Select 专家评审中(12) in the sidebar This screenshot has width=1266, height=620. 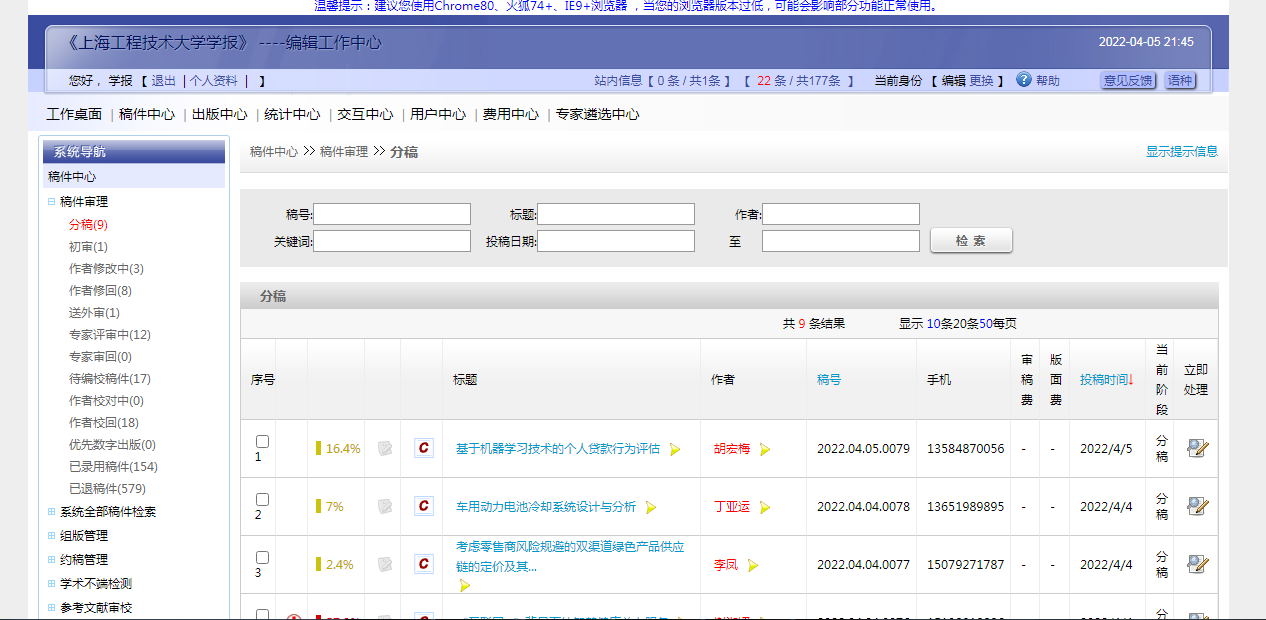pyautogui.click(x=110, y=335)
